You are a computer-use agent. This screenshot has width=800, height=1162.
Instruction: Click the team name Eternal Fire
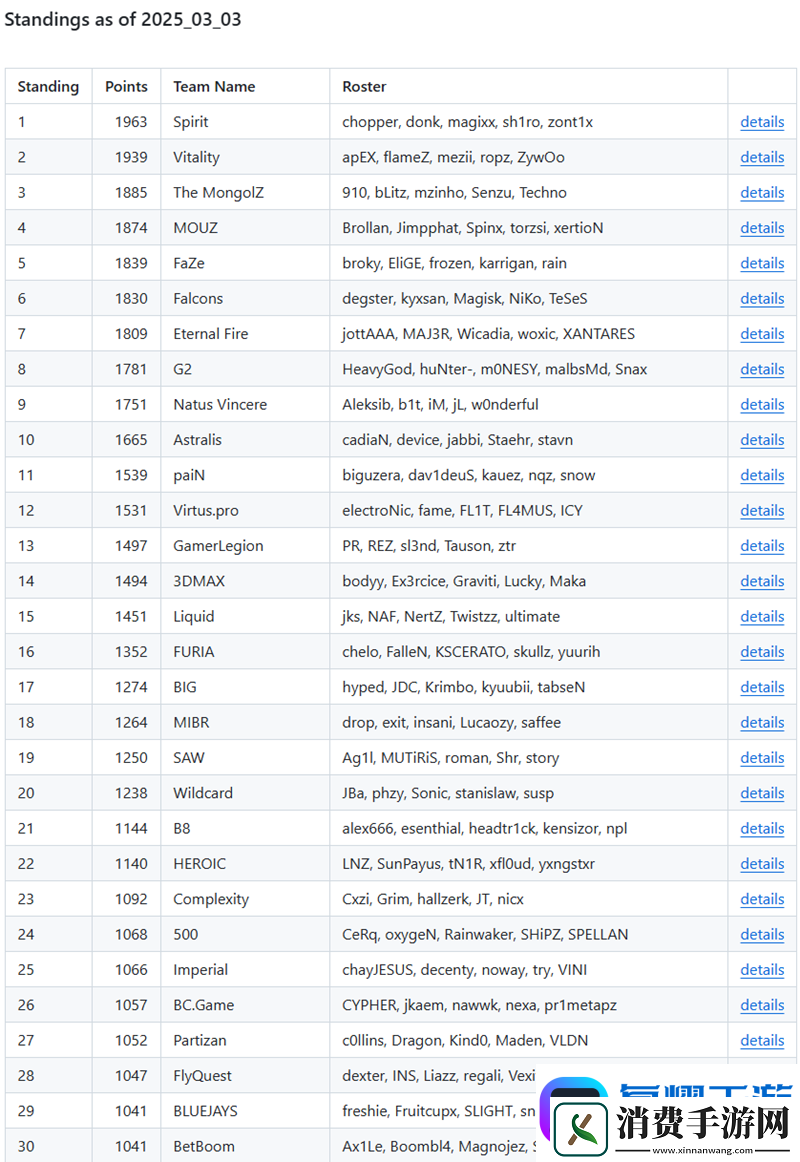(x=210, y=333)
